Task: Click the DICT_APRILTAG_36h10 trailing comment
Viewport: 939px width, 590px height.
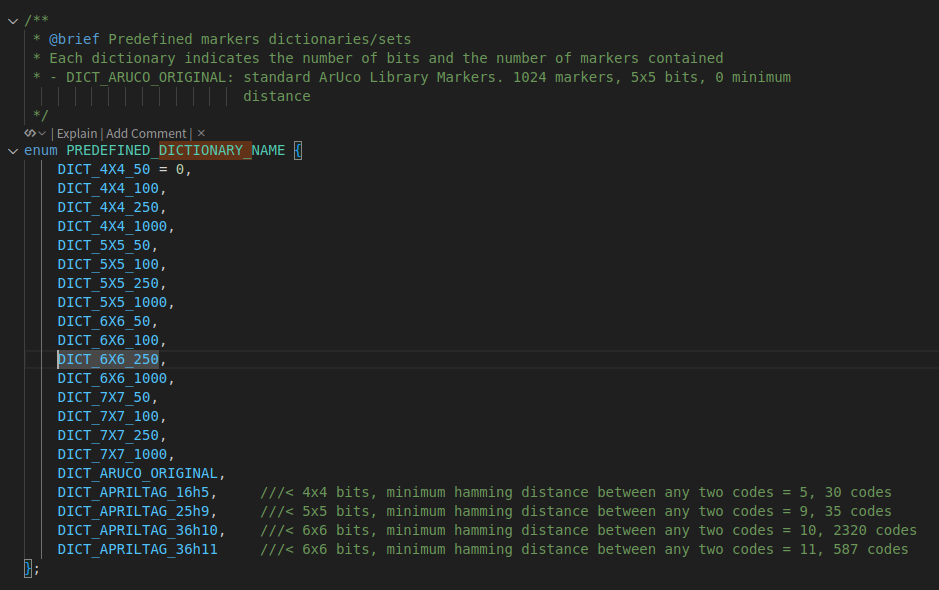Action: click(588, 530)
